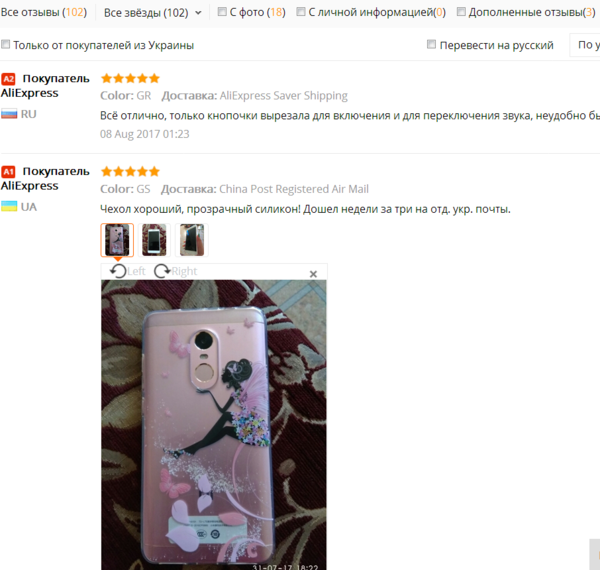Check 'Дополненные отзывы' filter
The image size is (600, 570).
[x=461, y=12]
